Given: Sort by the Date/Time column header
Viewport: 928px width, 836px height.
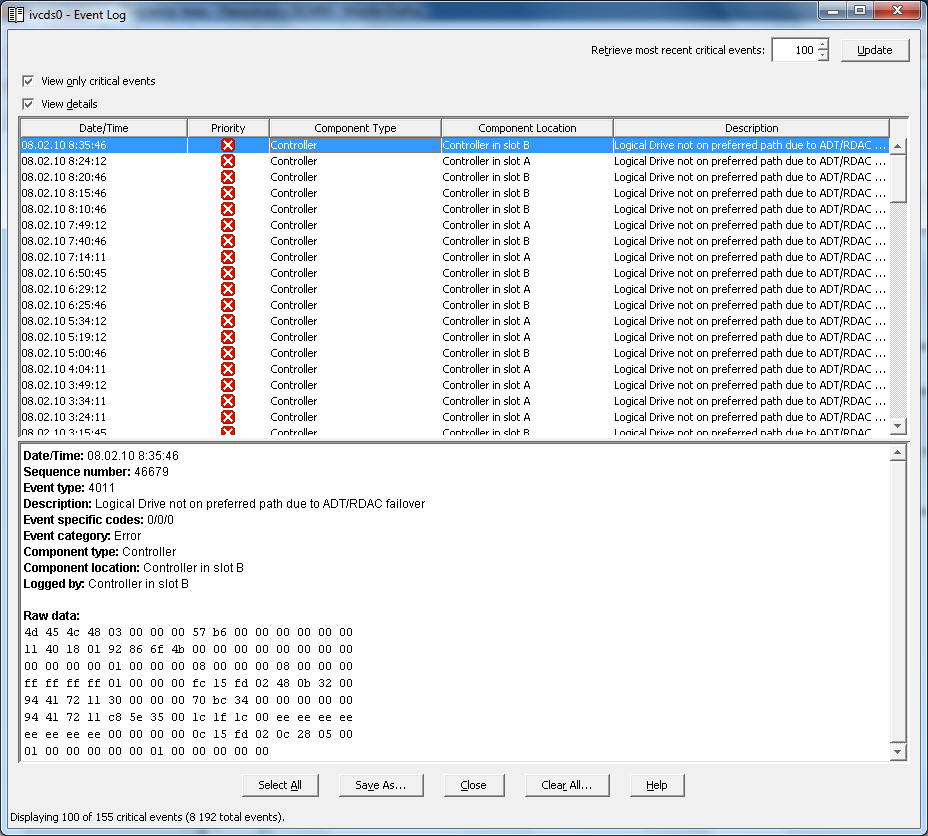Looking at the screenshot, I should point(104,128).
